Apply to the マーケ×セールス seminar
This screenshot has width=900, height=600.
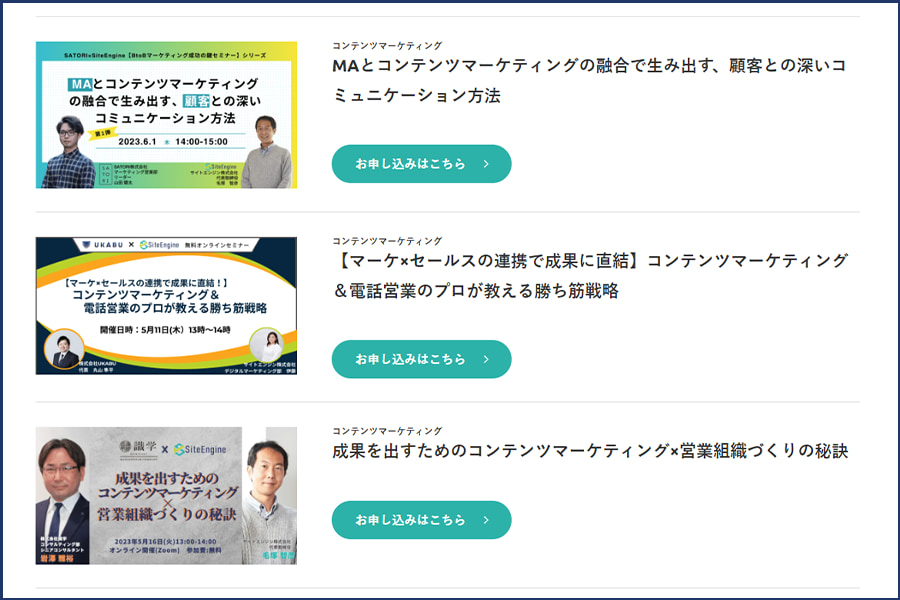click(421, 359)
